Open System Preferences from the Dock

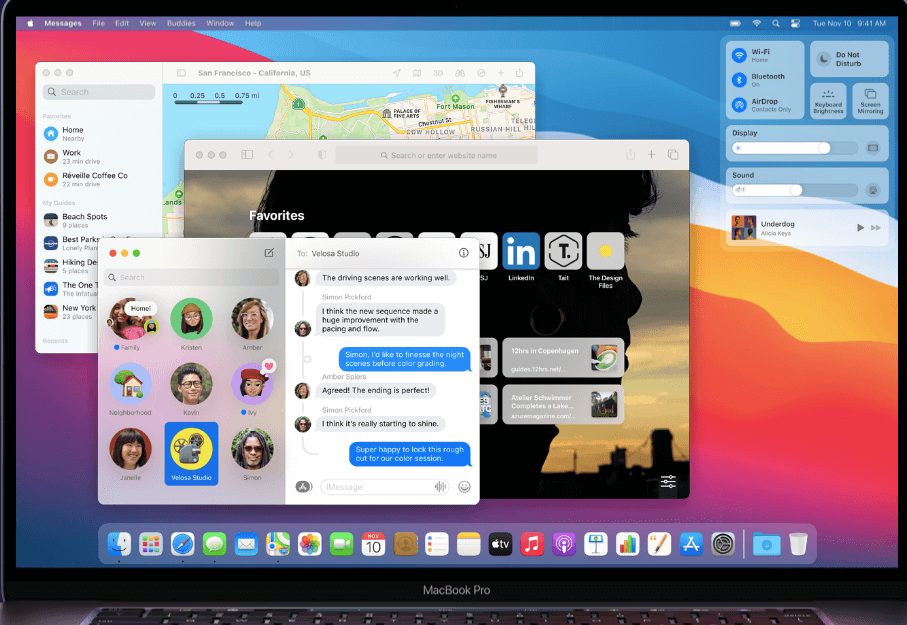(723, 544)
